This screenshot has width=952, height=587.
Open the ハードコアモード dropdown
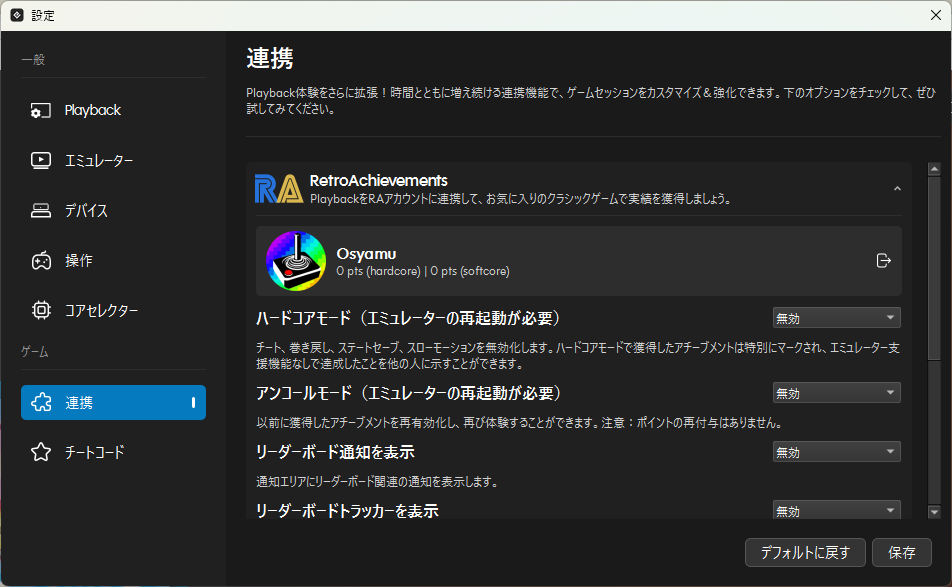[836, 318]
